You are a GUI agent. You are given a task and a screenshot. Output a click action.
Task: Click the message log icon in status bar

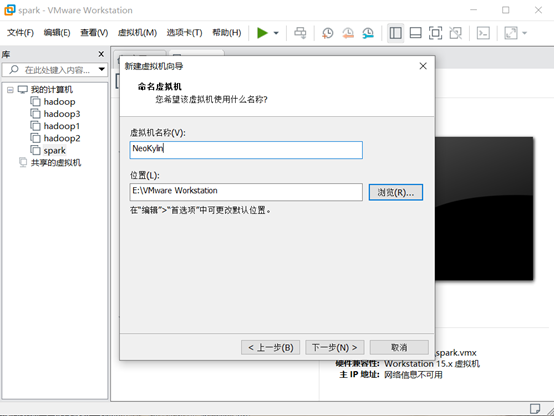[x=535, y=409]
